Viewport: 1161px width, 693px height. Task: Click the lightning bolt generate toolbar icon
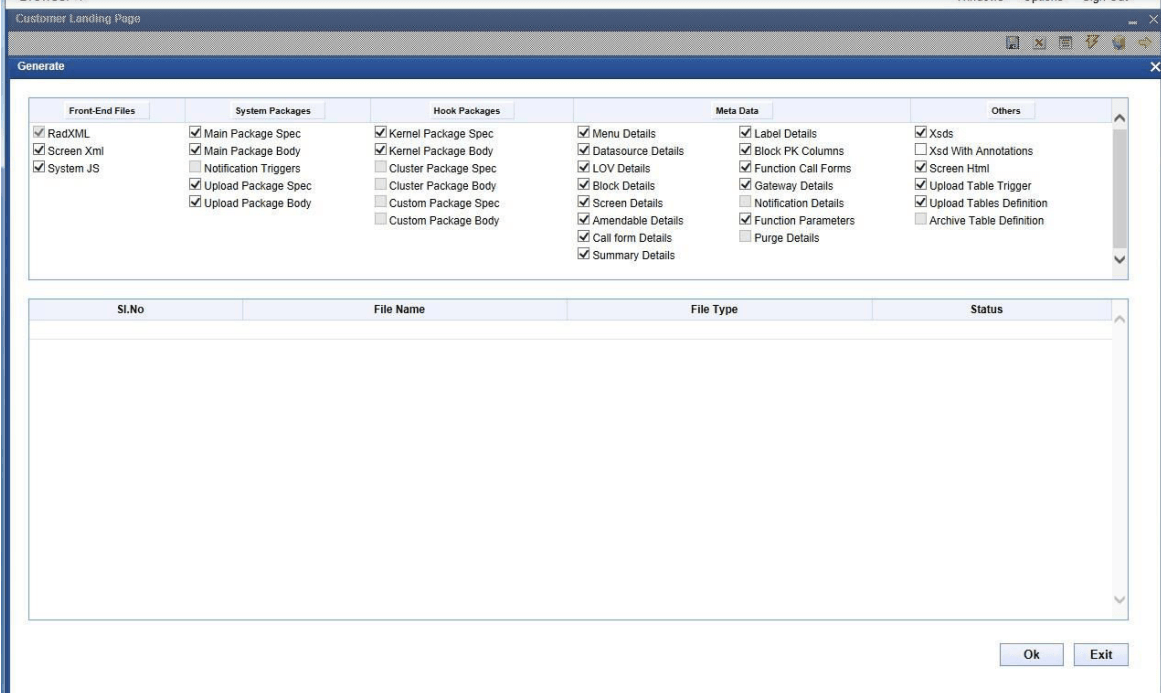pos(1091,42)
